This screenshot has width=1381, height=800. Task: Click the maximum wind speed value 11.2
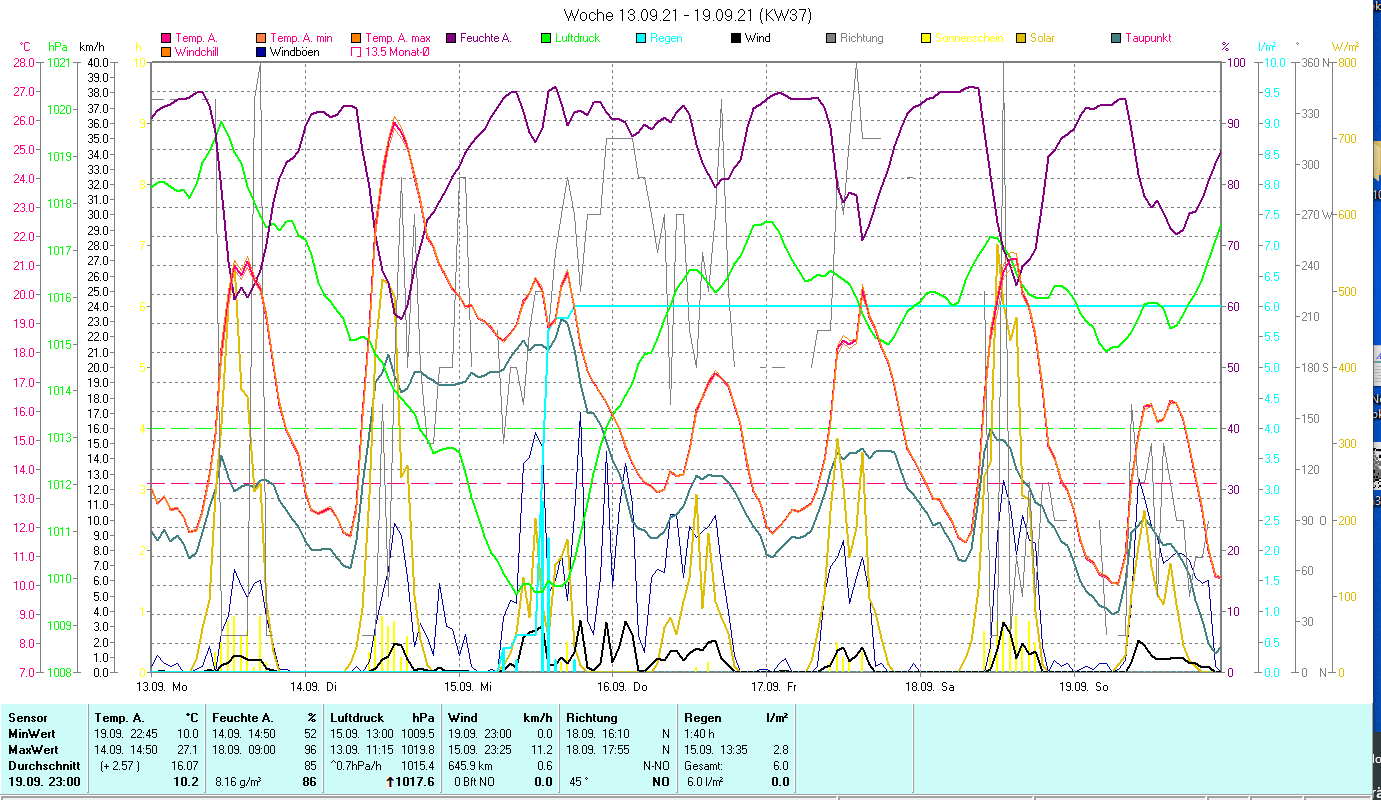click(542, 750)
